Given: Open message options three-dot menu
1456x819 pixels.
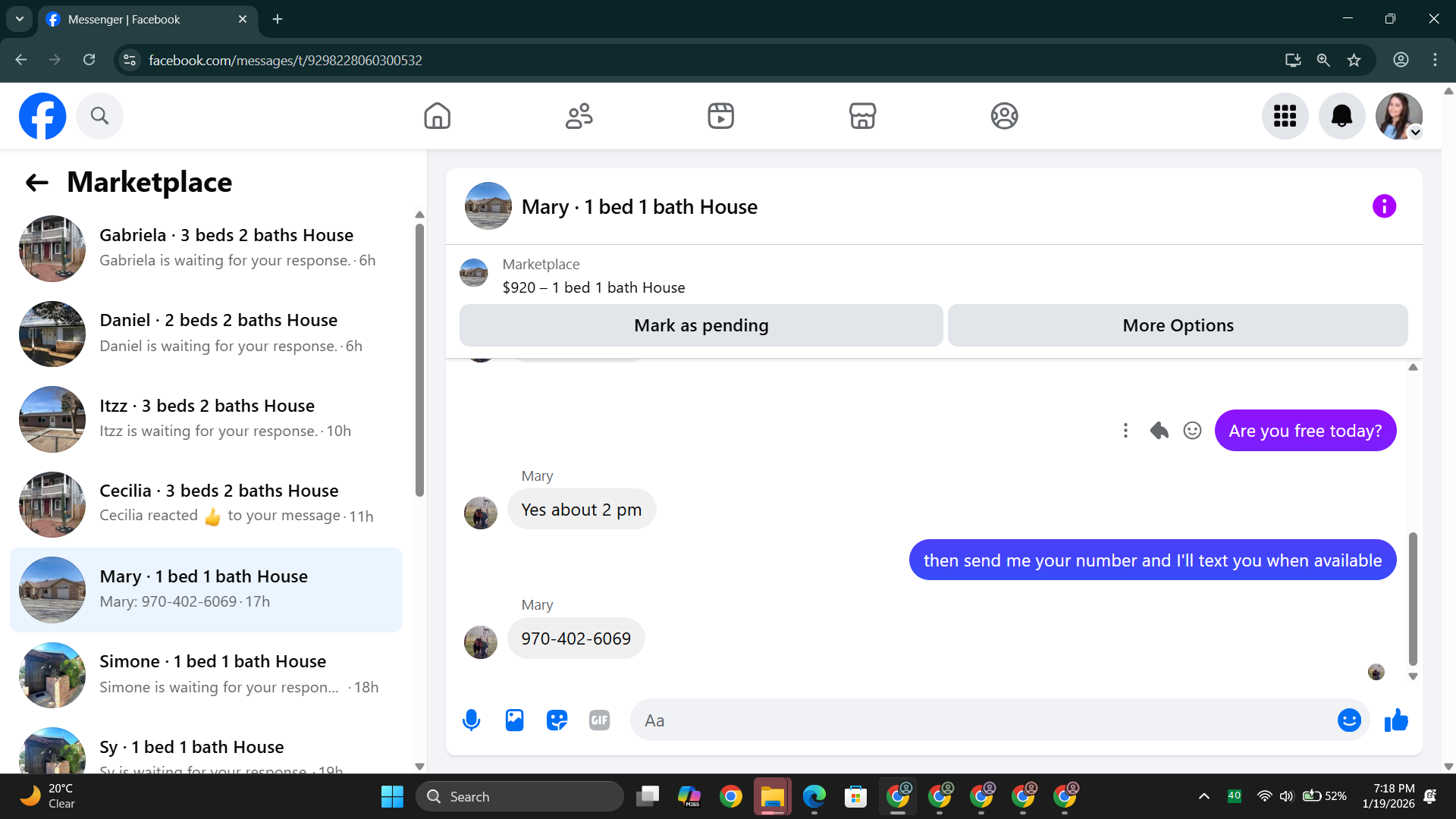Looking at the screenshot, I should pyautogui.click(x=1125, y=431).
